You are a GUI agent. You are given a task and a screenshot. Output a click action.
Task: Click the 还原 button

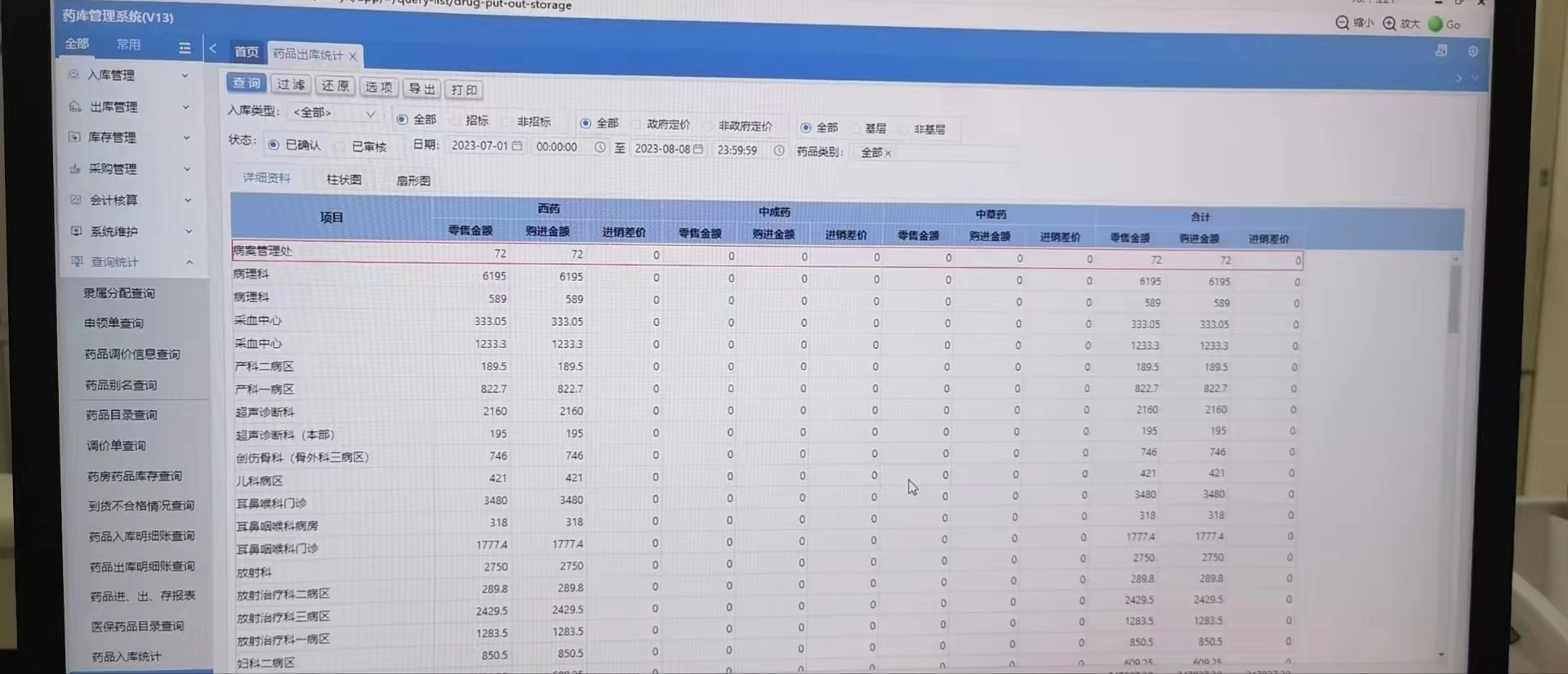click(335, 86)
